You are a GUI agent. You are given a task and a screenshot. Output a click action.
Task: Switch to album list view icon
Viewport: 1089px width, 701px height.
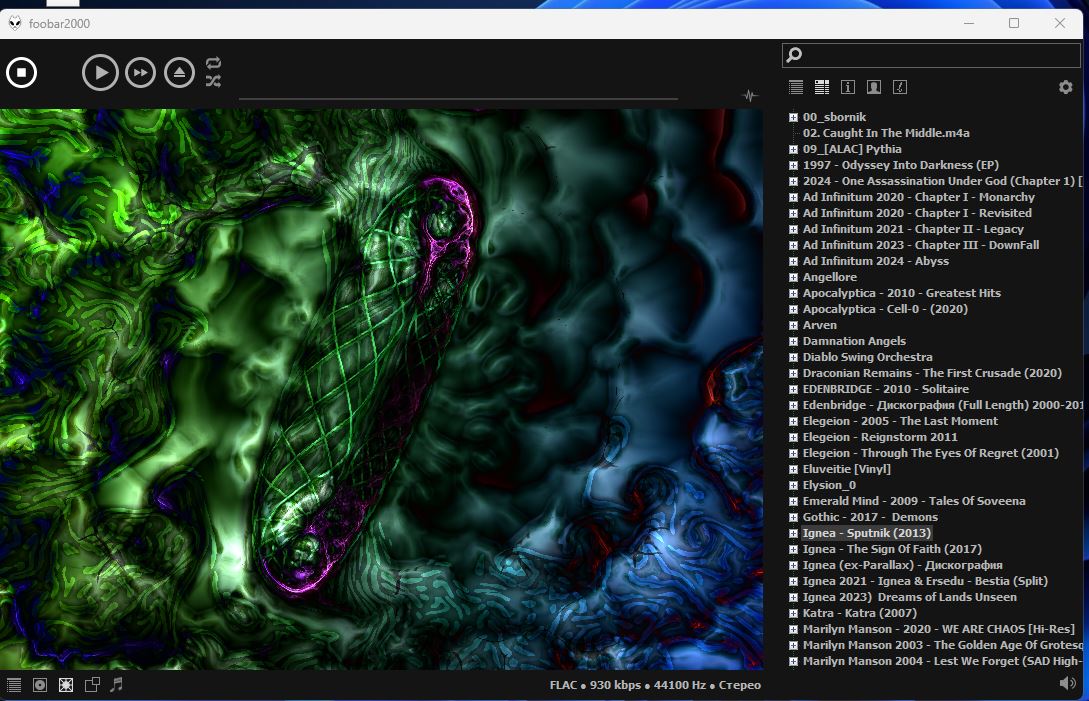coord(822,87)
